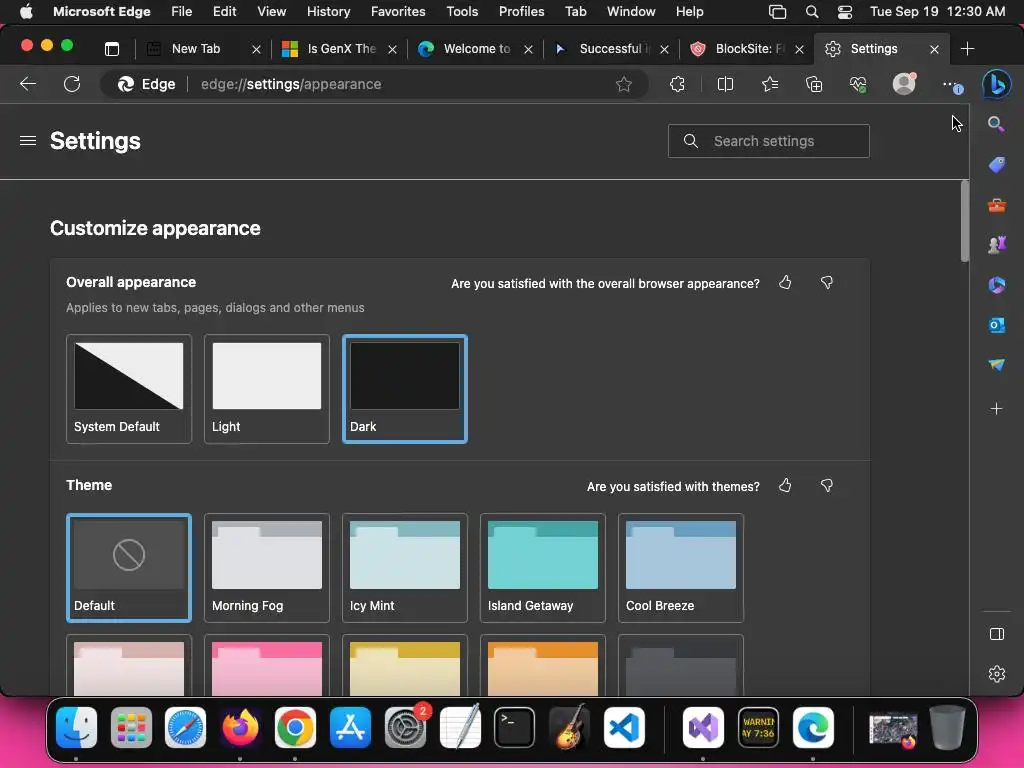
Task: Choose the Default theme
Action: (x=129, y=568)
